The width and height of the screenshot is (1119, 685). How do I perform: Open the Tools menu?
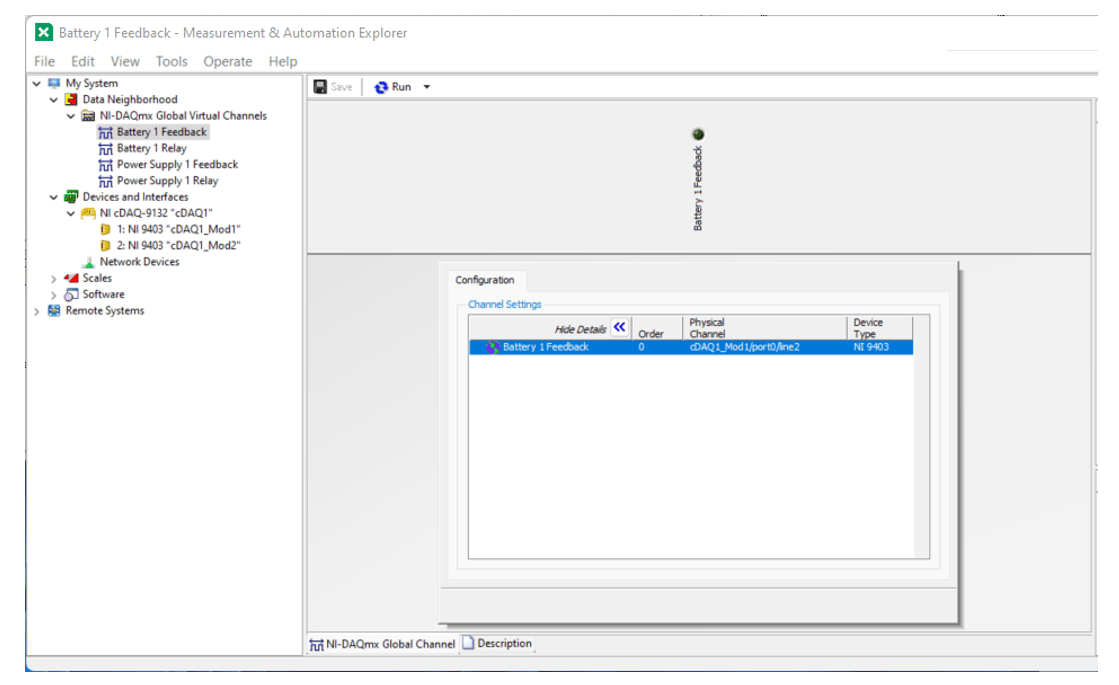tap(171, 61)
